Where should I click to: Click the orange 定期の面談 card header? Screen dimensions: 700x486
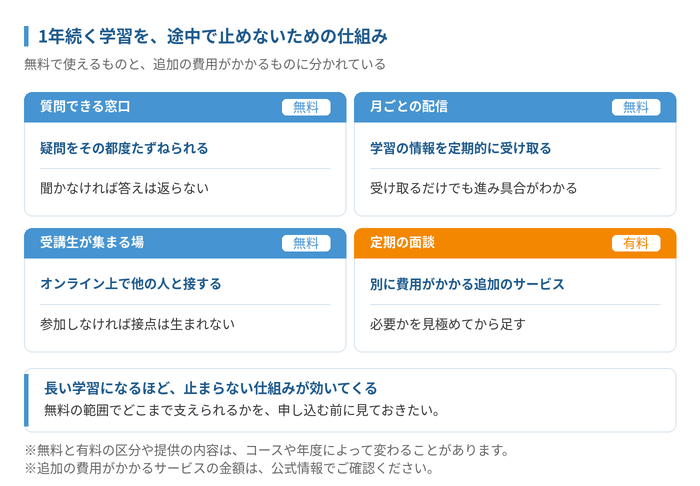coord(515,243)
